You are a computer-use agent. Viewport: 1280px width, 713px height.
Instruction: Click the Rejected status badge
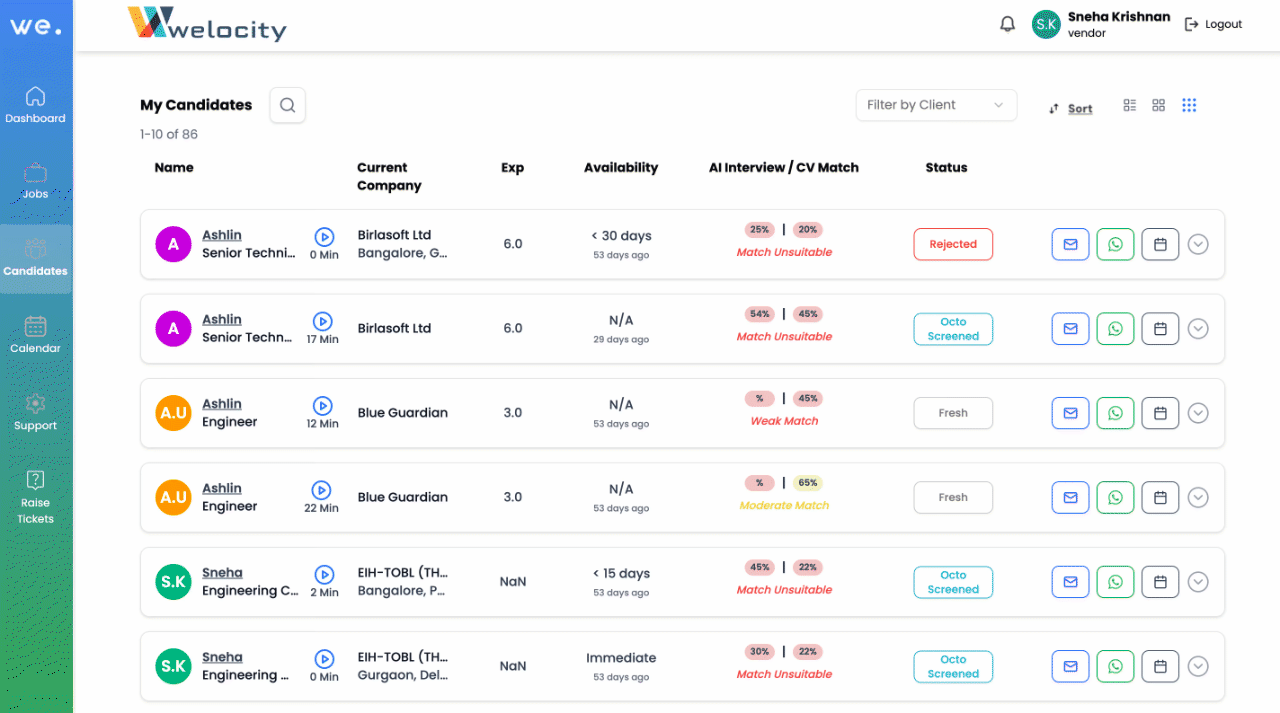tap(952, 244)
